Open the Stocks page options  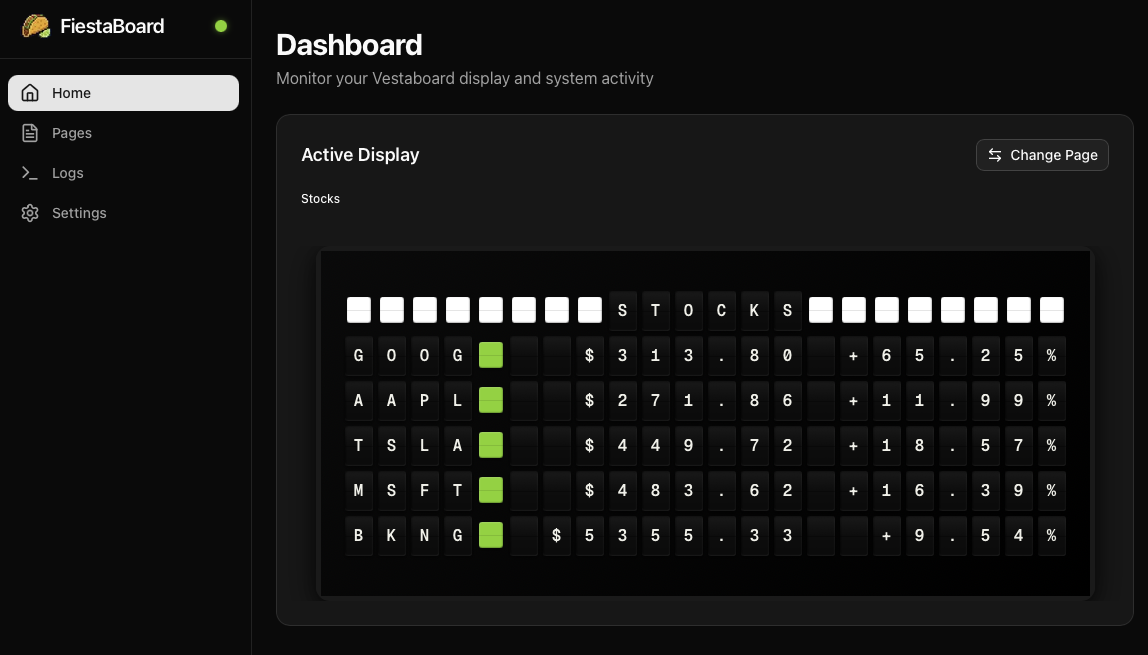coord(320,198)
